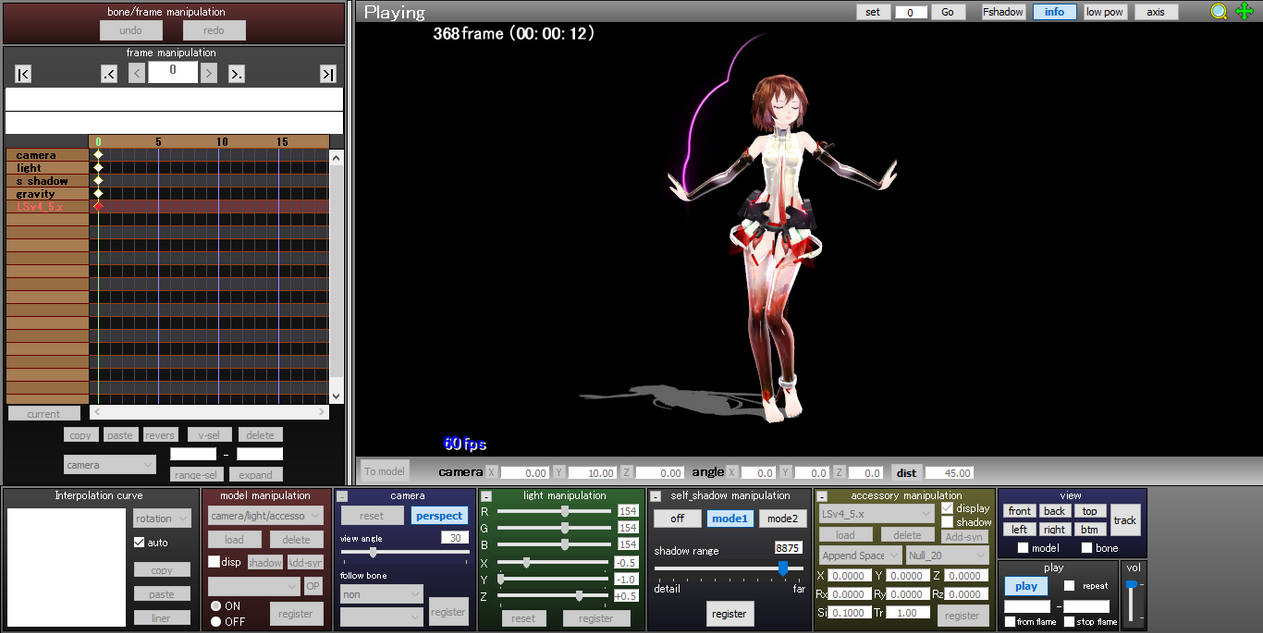Toggle the info viewport option
1263x633 pixels.
pyautogui.click(x=1055, y=12)
